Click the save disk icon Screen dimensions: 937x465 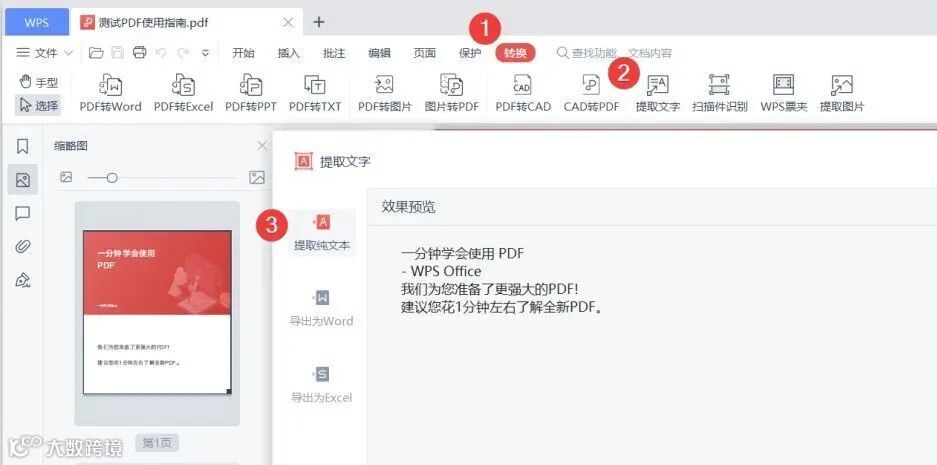pos(118,53)
